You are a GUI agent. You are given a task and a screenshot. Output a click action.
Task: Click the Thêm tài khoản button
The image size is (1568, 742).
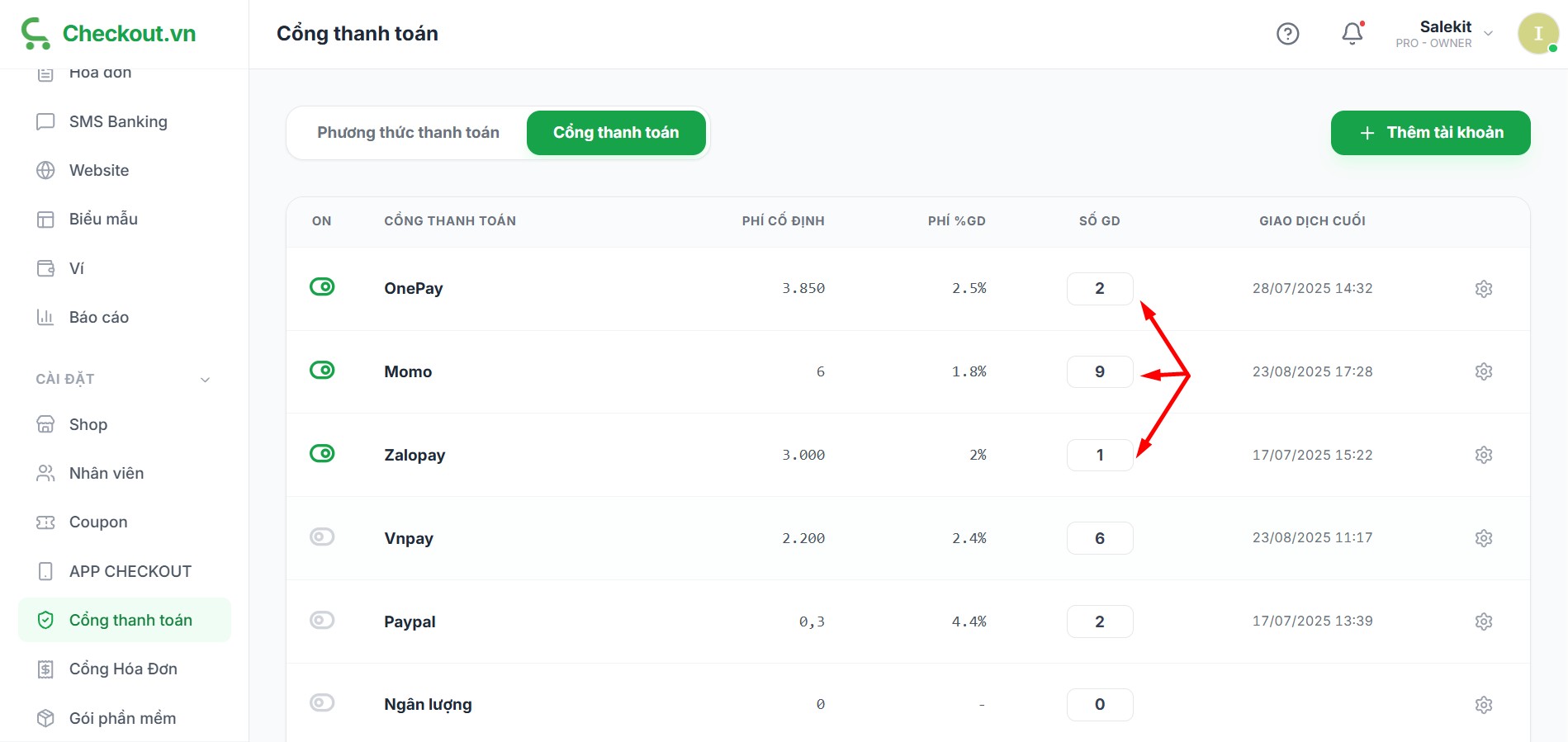(x=1430, y=133)
